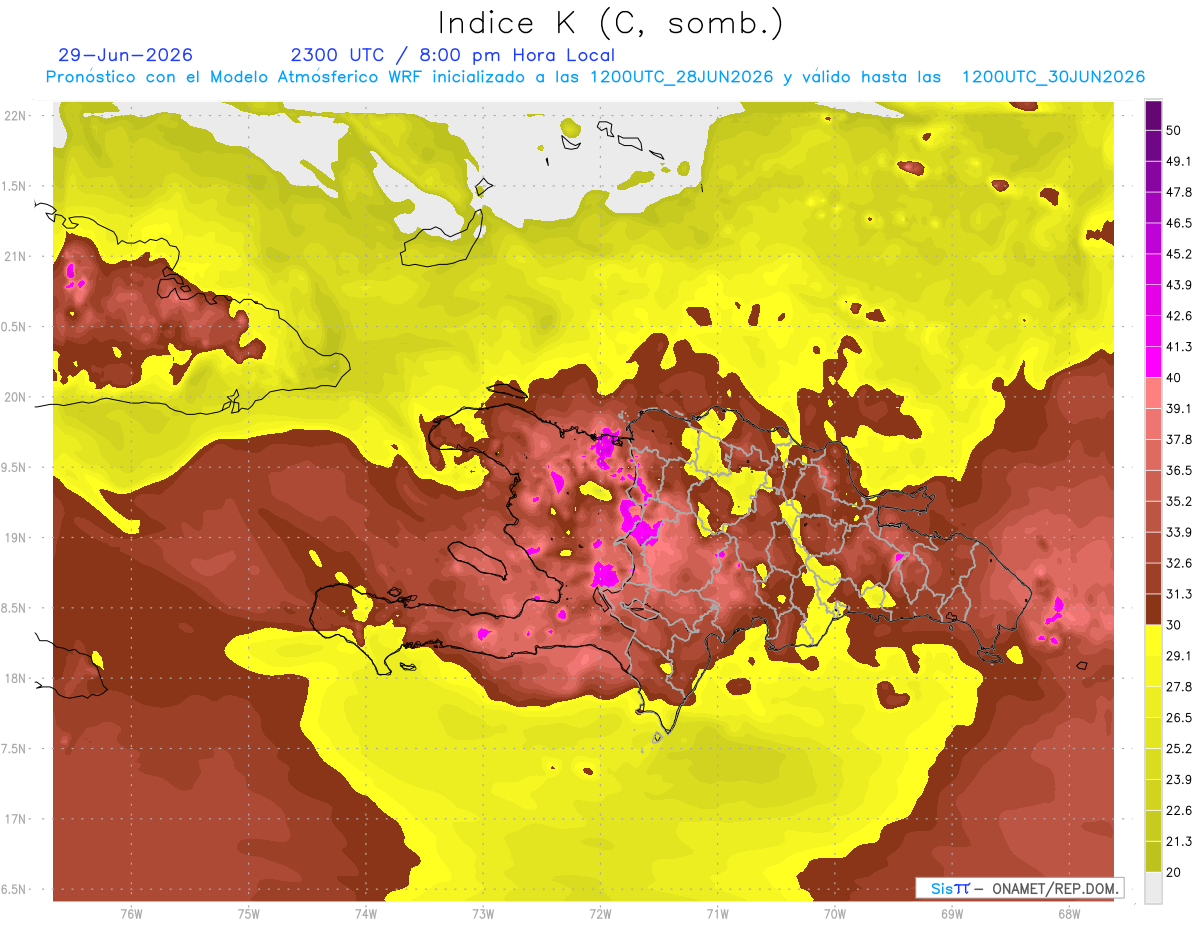Click the 'SisTT - ONAMET/REP.DOM.' credit label
This screenshot has width=1200, height=927.
(x=1018, y=888)
